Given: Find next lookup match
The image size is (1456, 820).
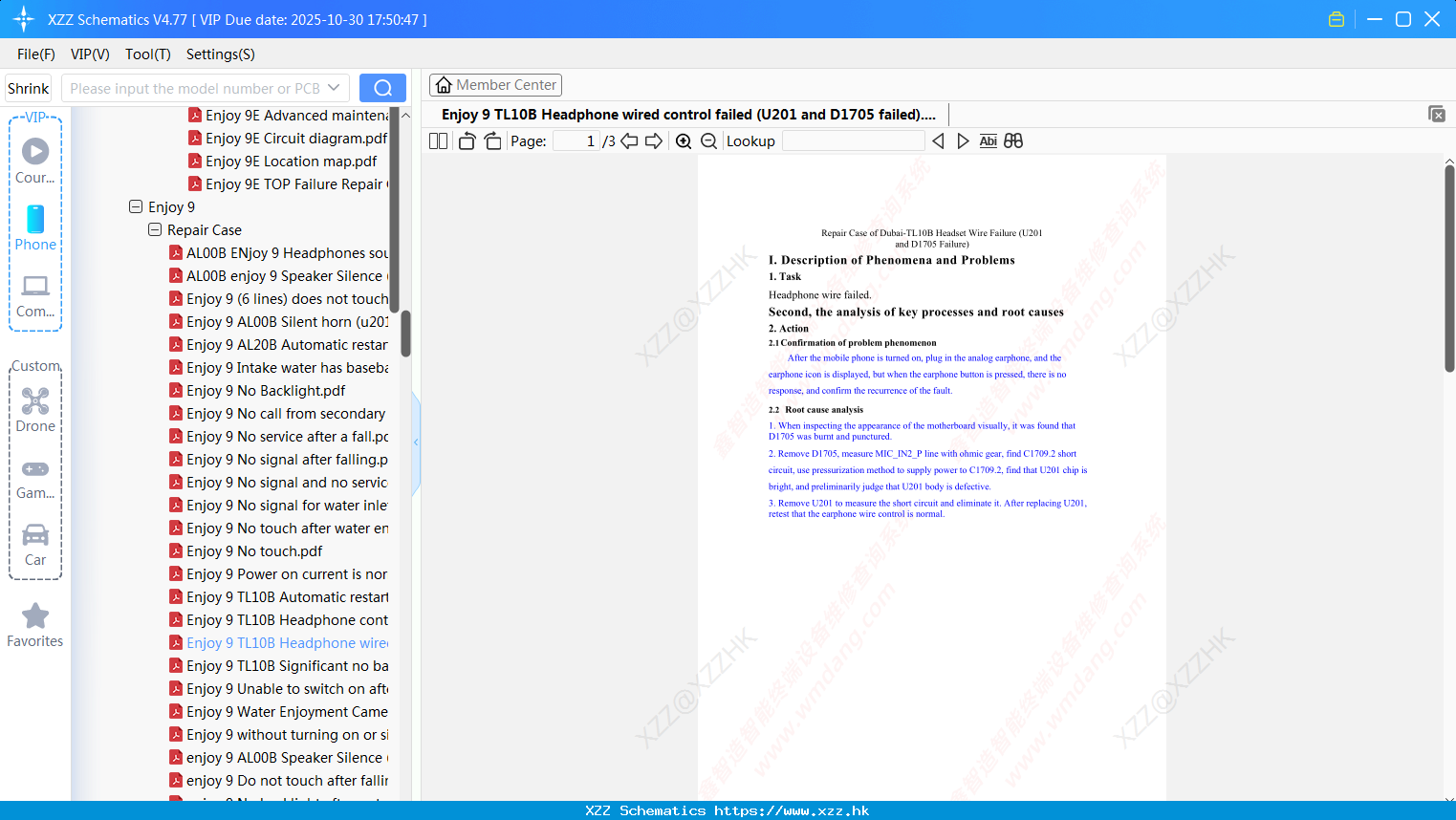Looking at the screenshot, I should coord(963,140).
